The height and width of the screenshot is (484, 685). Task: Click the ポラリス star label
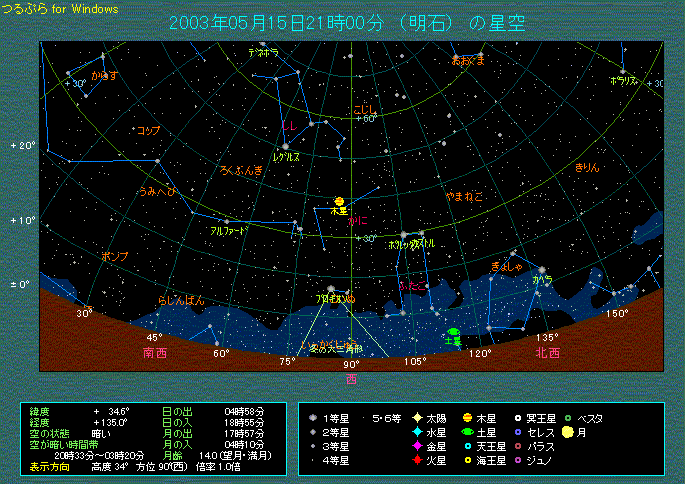pyautogui.click(x=624, y=81)
